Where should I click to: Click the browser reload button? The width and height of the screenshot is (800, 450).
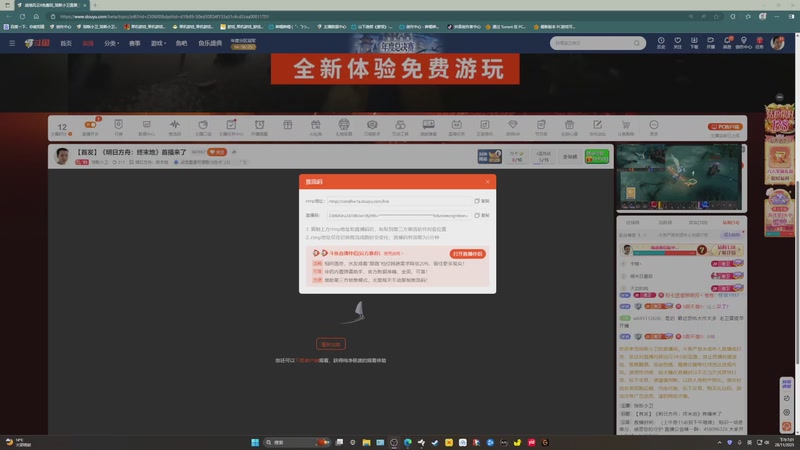click(22, 16)
